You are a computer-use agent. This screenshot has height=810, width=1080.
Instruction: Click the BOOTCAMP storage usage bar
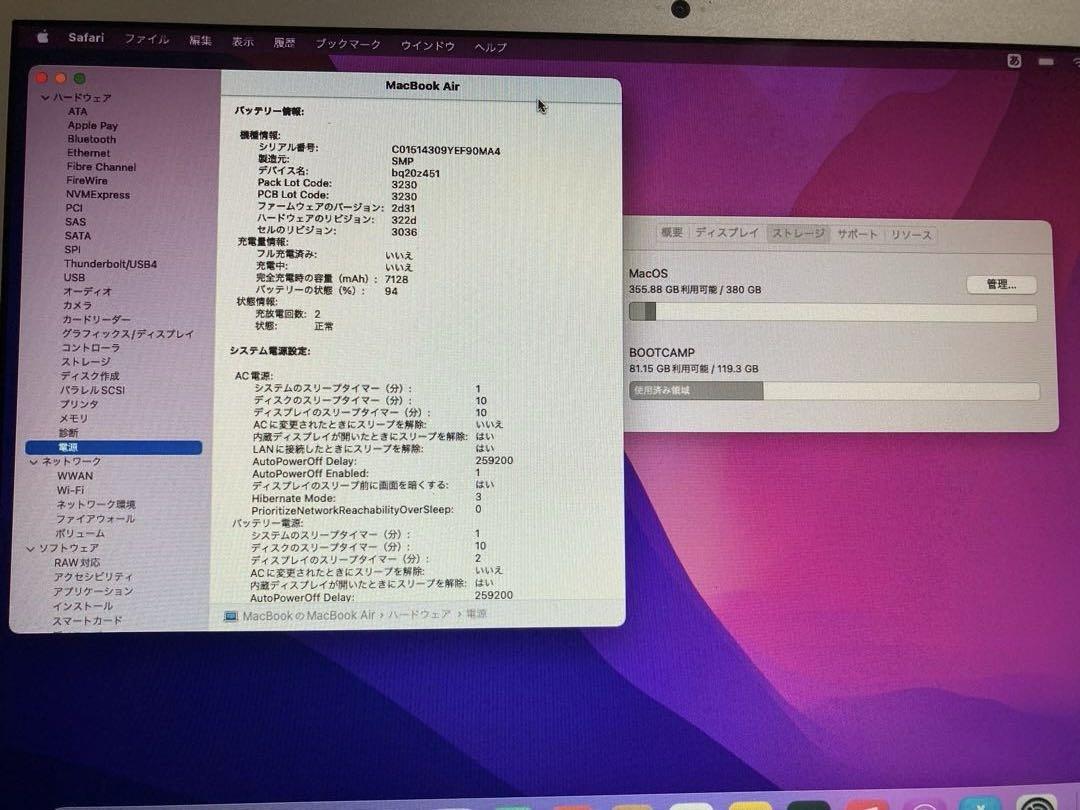pyautogui.click(x=833, y=391)
